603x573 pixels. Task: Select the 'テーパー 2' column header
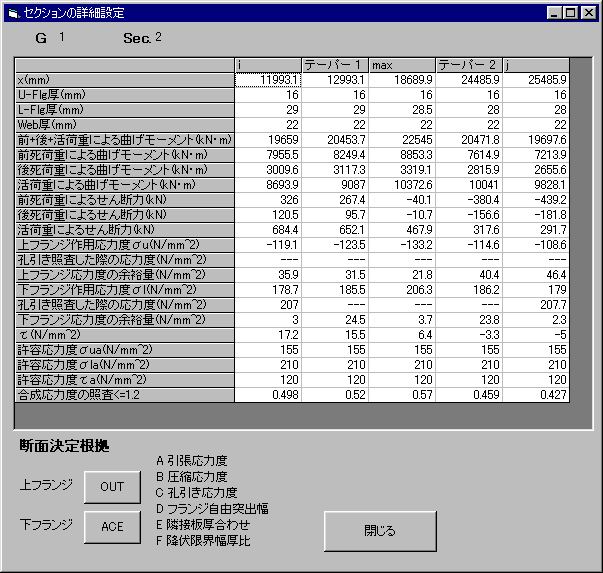(x=469, y=65)
